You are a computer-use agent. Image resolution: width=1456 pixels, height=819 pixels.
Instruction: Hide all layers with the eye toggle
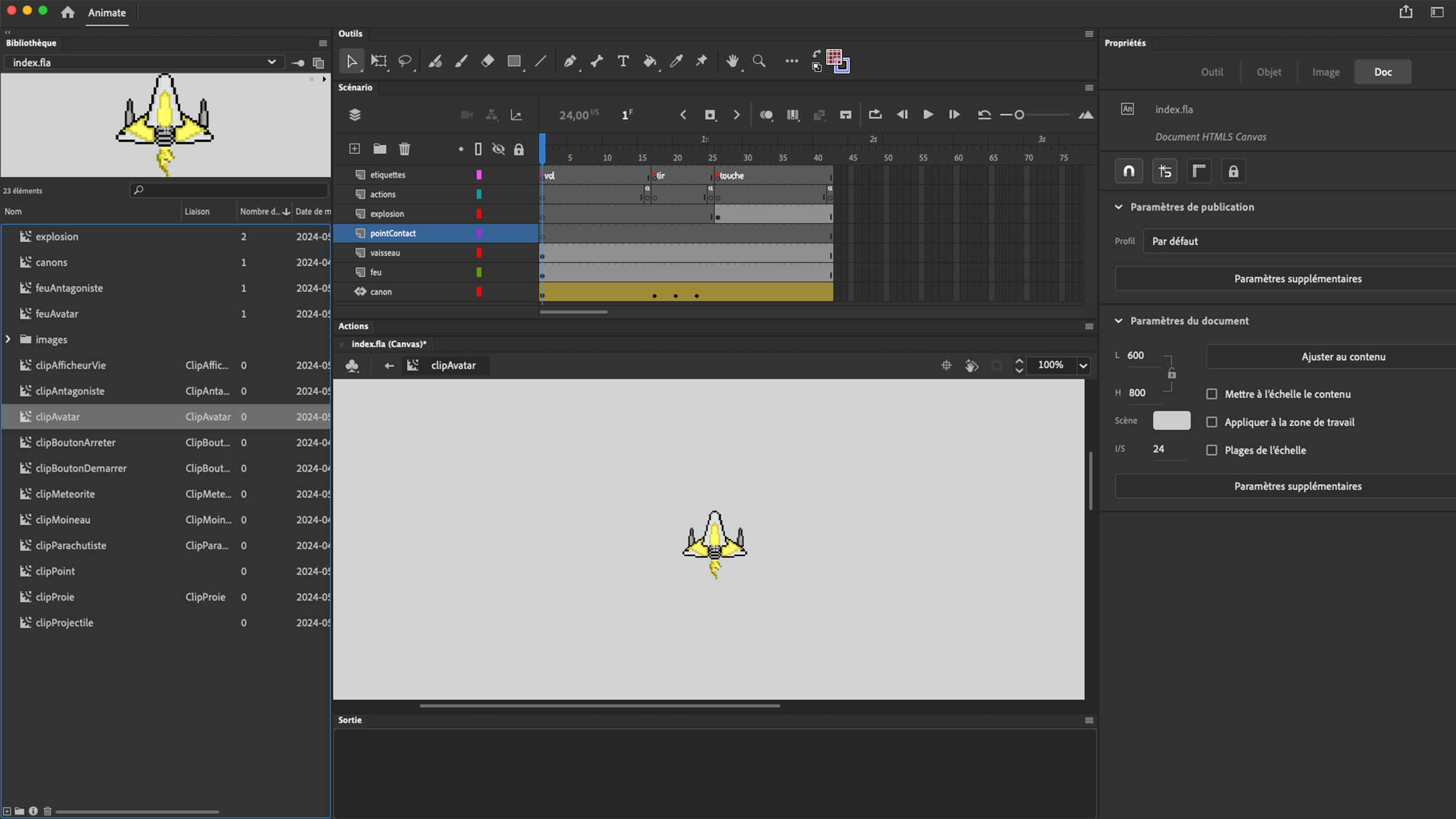pos(498,149)
